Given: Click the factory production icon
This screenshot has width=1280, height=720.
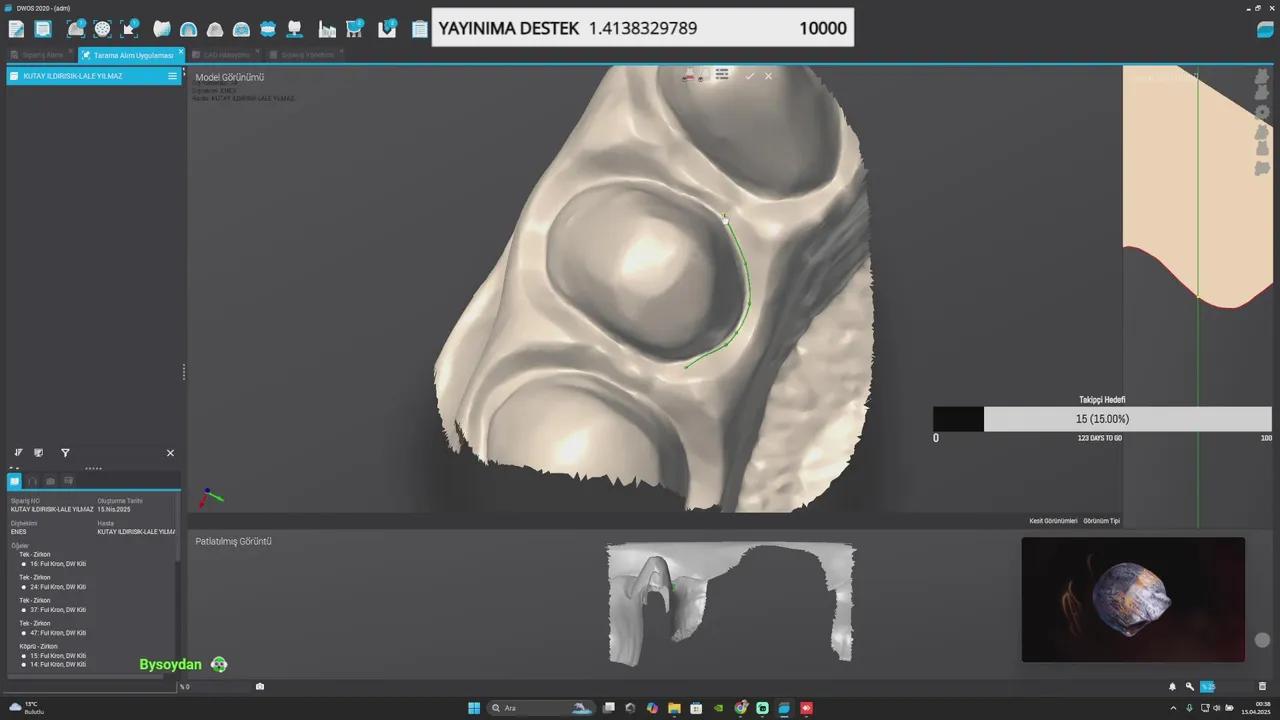Looking at the screenshot, I should [x=326, y=29].
